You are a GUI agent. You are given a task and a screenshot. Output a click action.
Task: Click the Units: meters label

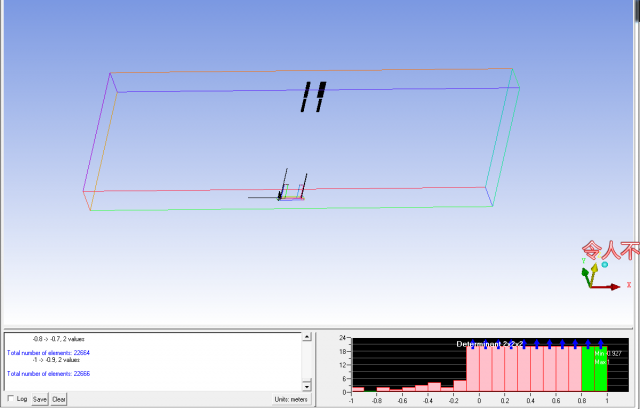291,399
